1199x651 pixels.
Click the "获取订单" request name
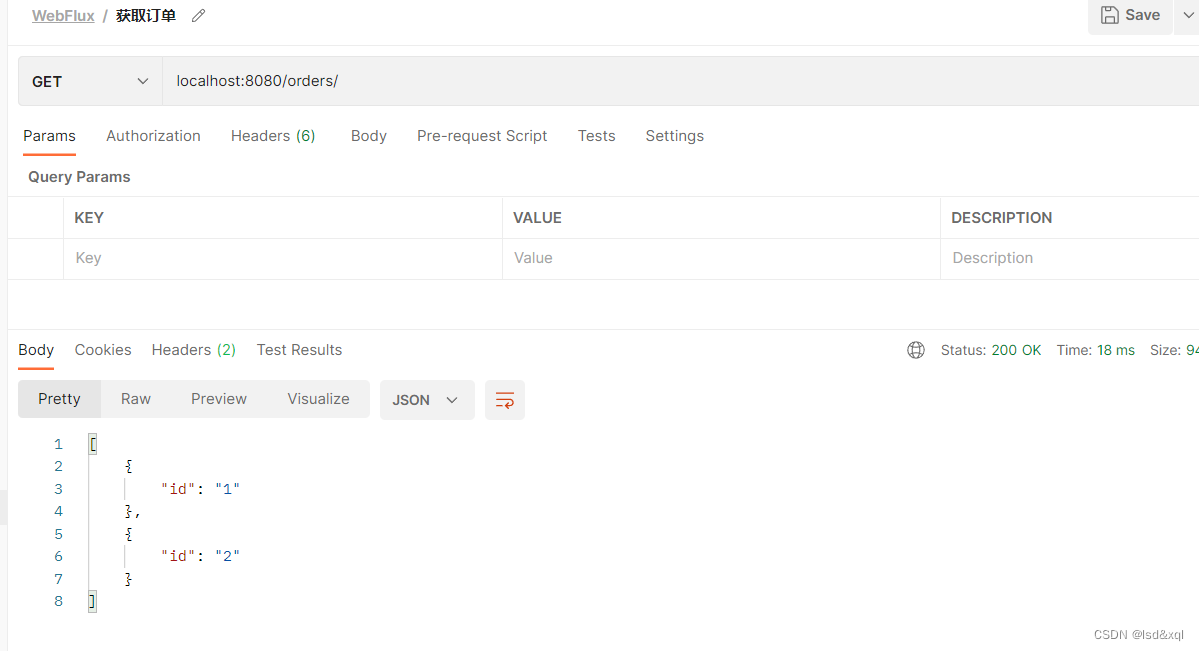[x=146, y=15]
